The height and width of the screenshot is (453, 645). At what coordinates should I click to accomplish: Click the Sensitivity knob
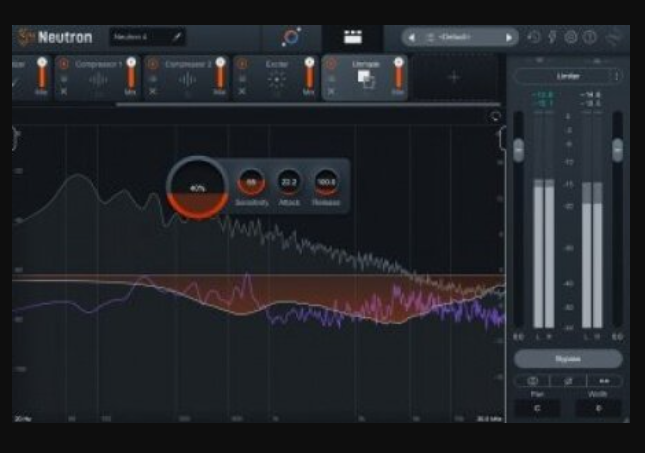click(x=251, y=181)
